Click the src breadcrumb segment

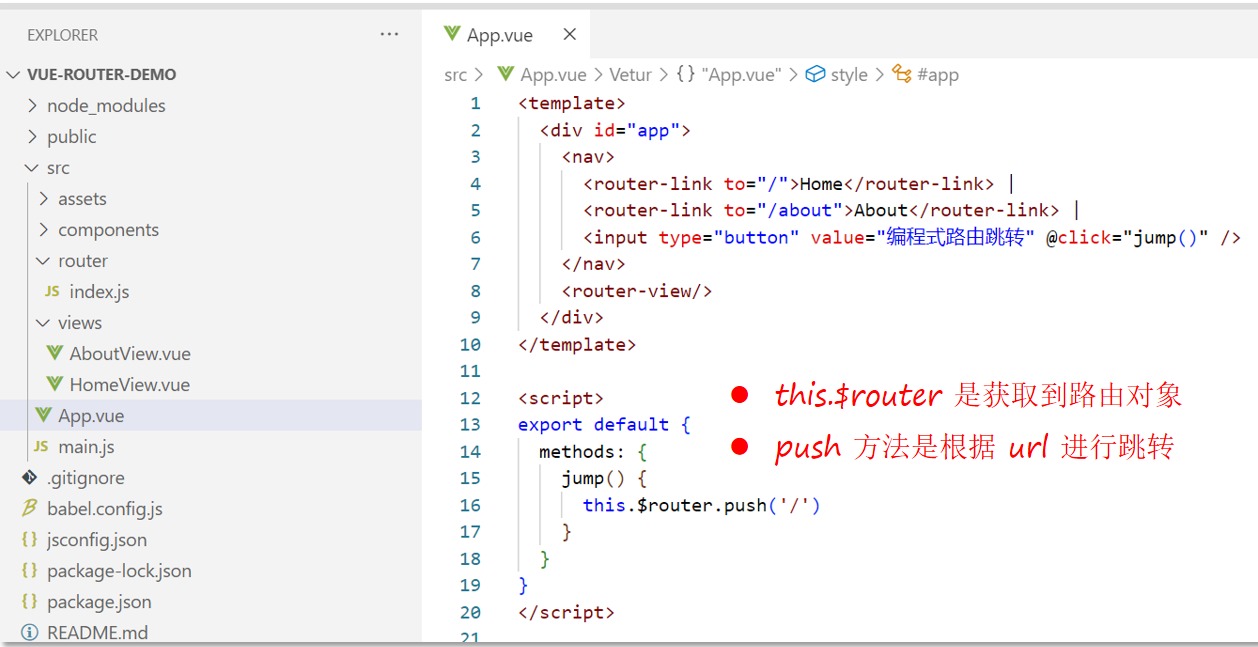click(455, 75)
